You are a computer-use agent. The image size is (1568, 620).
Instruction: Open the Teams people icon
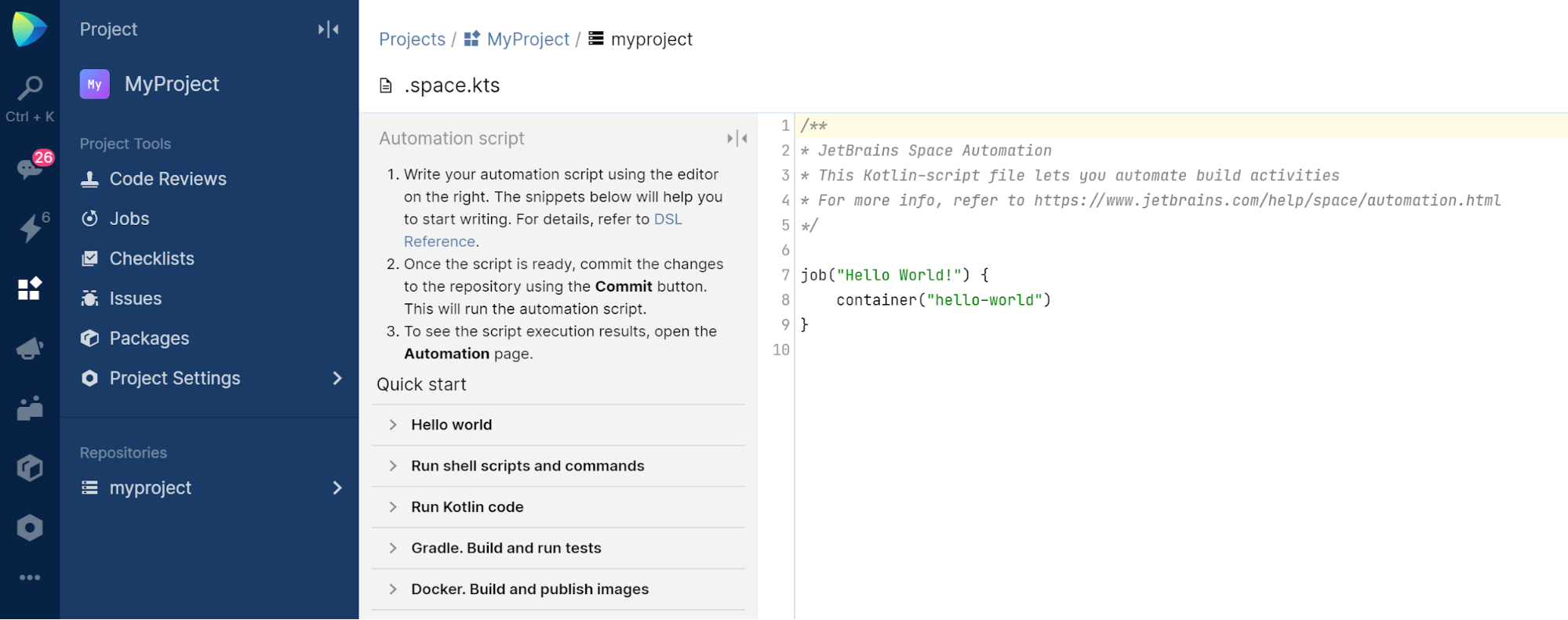(x=30, y=408)
